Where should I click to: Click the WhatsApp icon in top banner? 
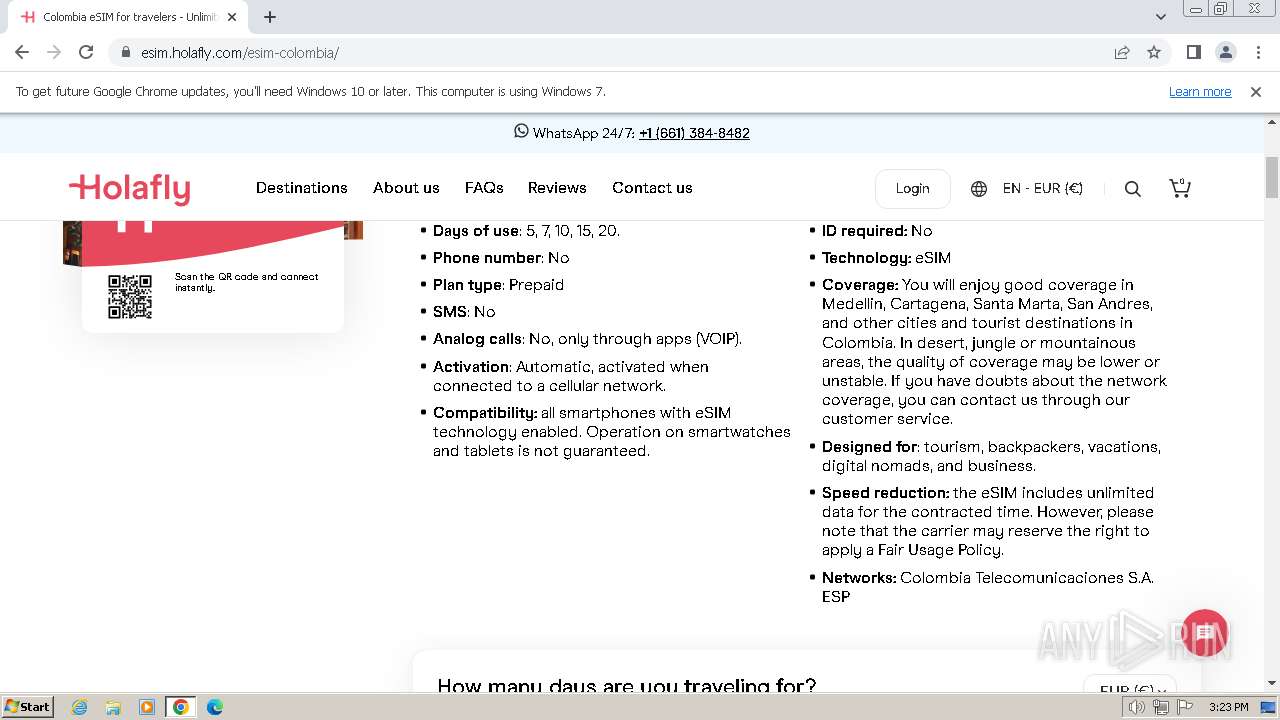tap(521, 131)
